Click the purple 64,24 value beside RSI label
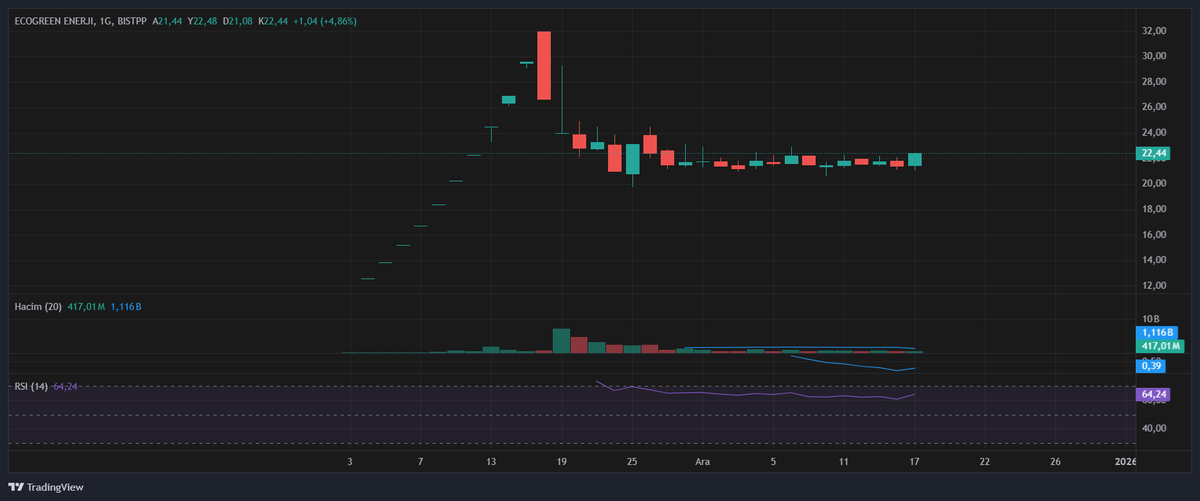The image size is (1200, 501). (x=66, y=386)
